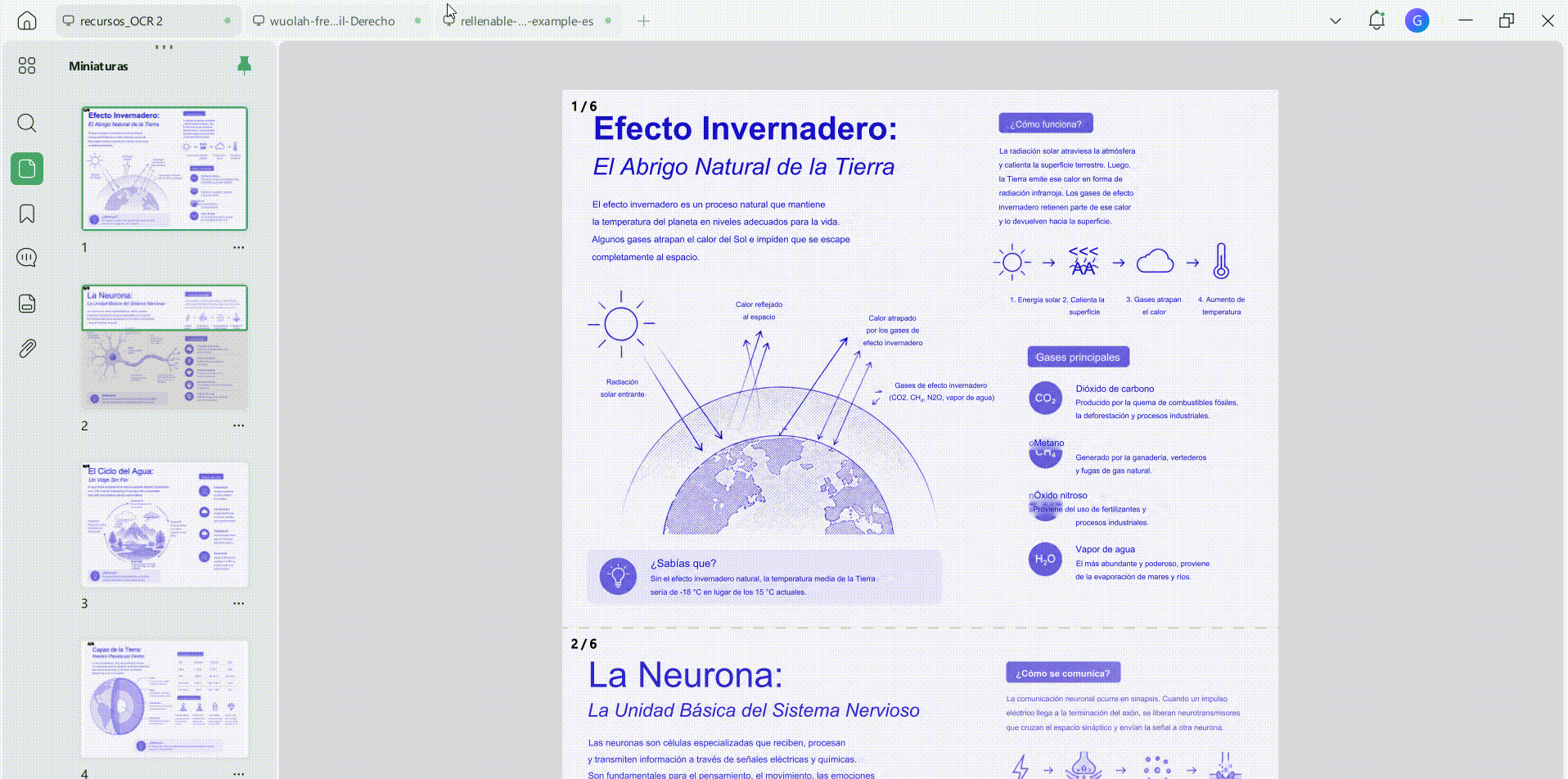This screenshot has height=779, width=1568.
Task: Open options menu for page 3 thumbnail
Action: pos(239,603)
